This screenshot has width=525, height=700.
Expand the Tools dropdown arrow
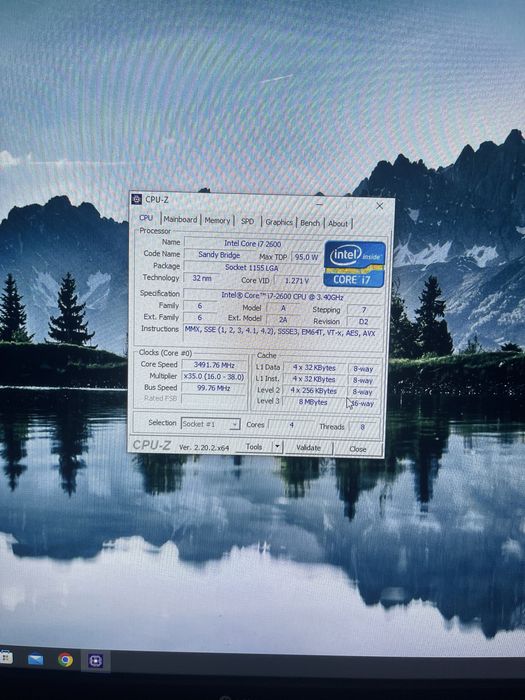277,447
